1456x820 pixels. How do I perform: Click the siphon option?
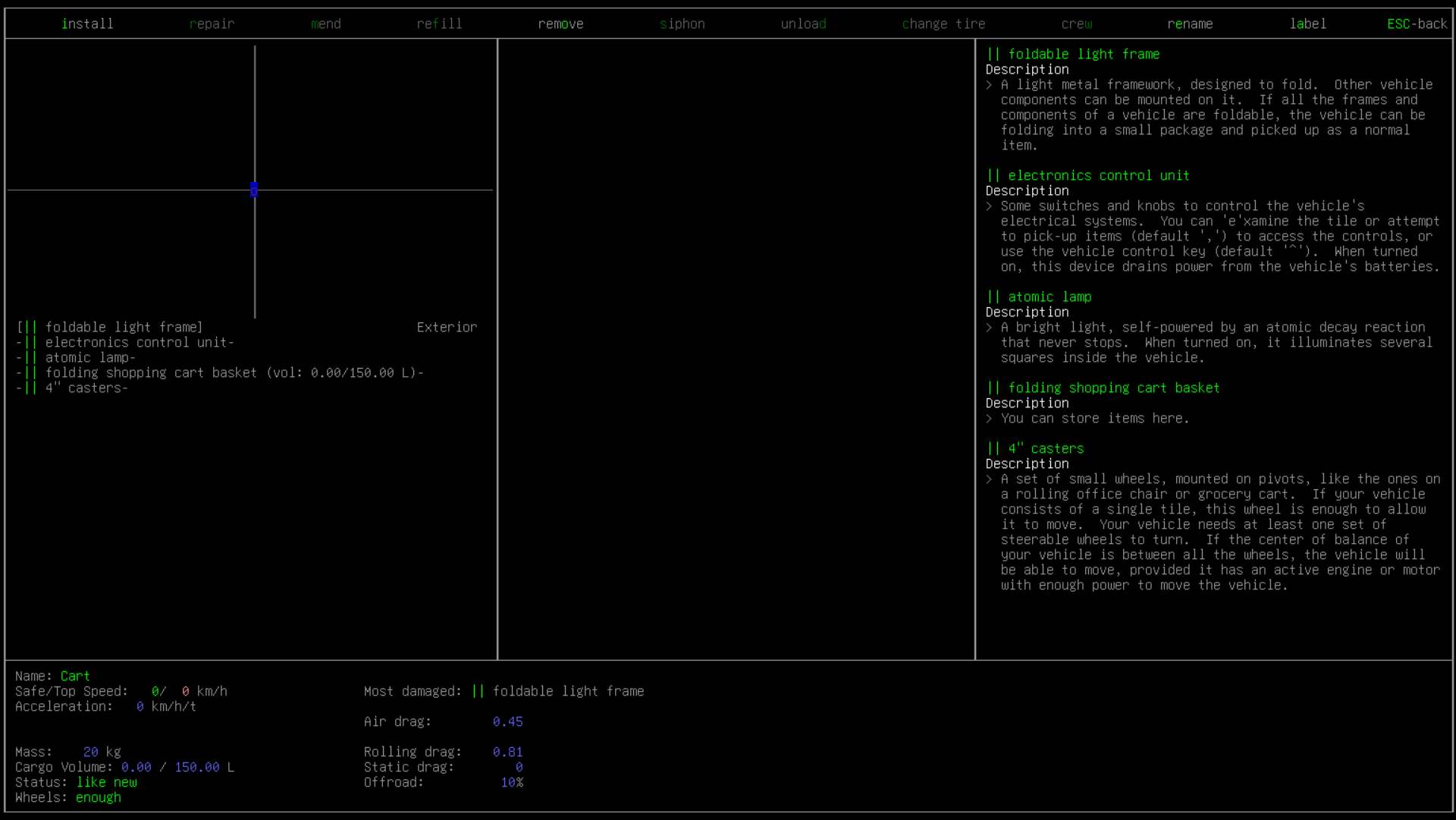click(682, 24)
